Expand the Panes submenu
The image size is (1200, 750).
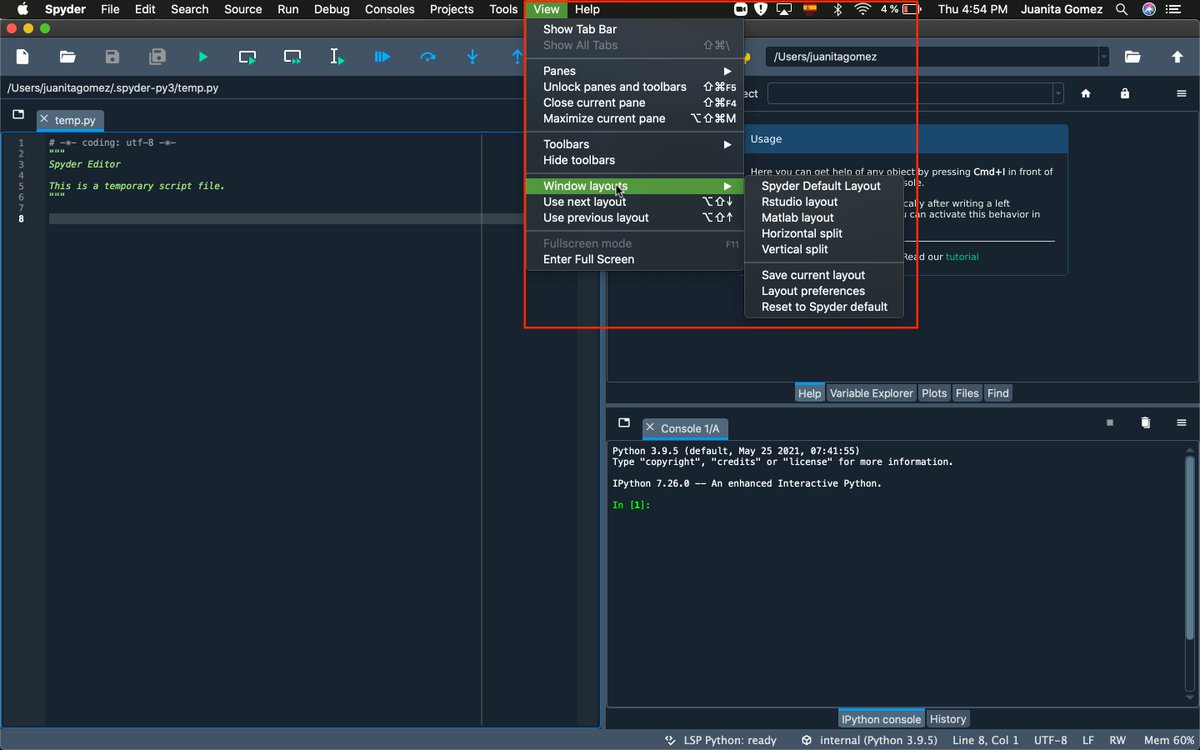(635, 71)
